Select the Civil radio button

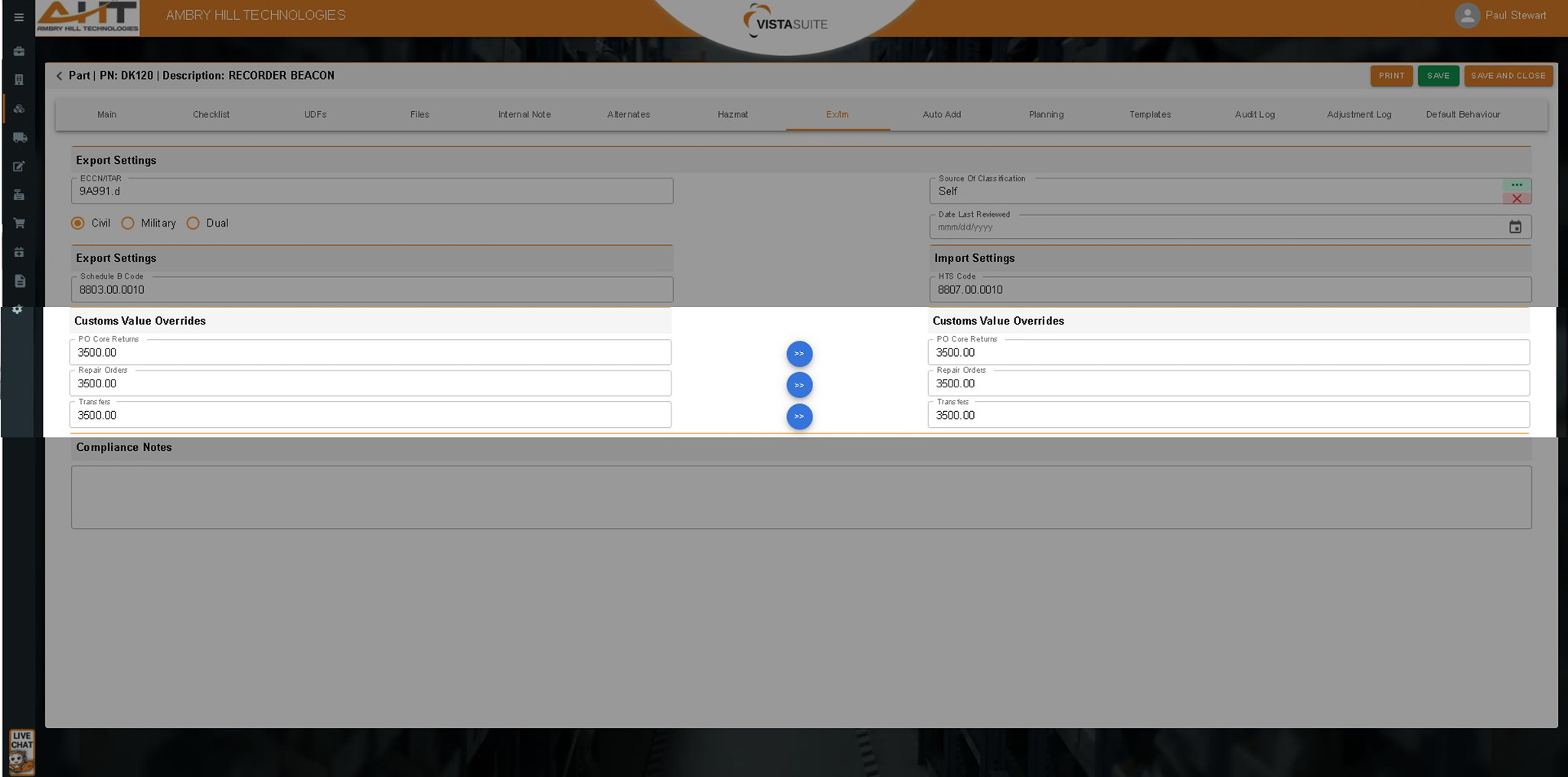click(78, 224)
